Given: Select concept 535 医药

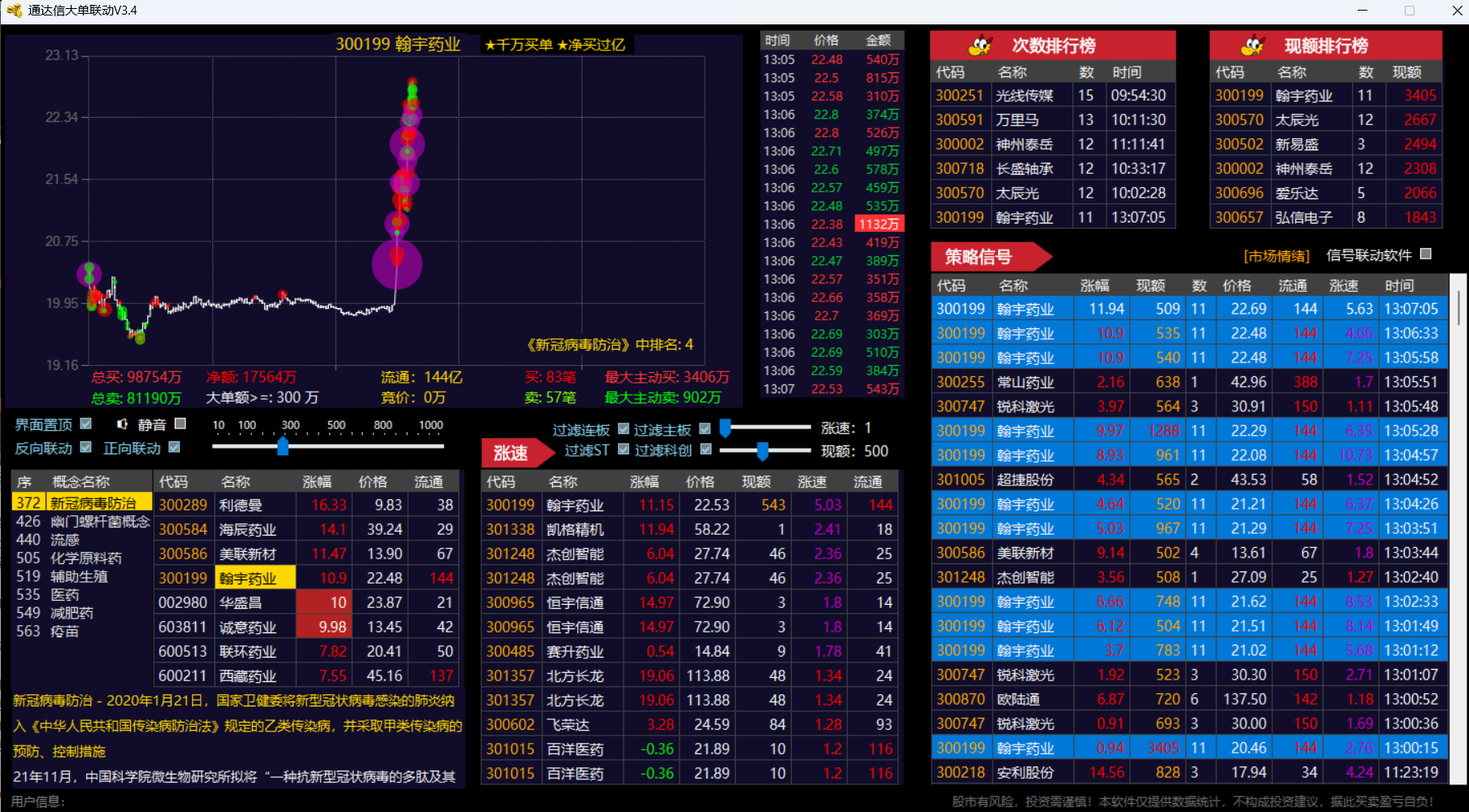Looking at the screenshot, I should tap(82, 594).
